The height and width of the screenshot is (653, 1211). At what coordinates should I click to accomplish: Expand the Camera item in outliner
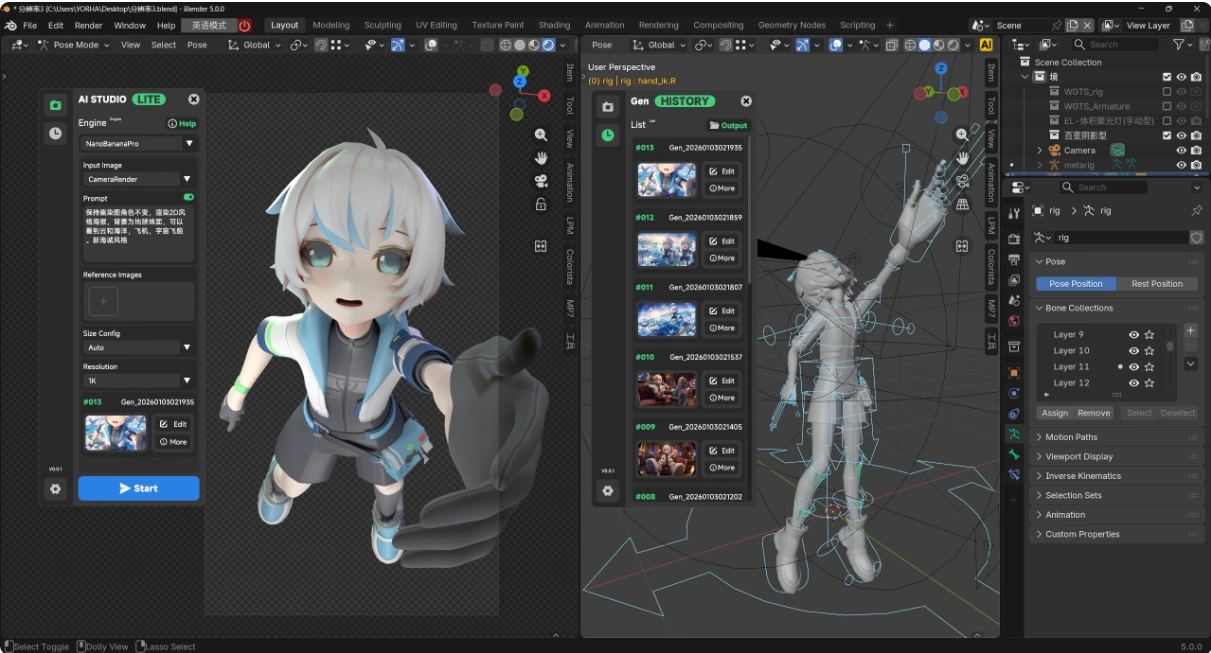[x=1040, y=150]
